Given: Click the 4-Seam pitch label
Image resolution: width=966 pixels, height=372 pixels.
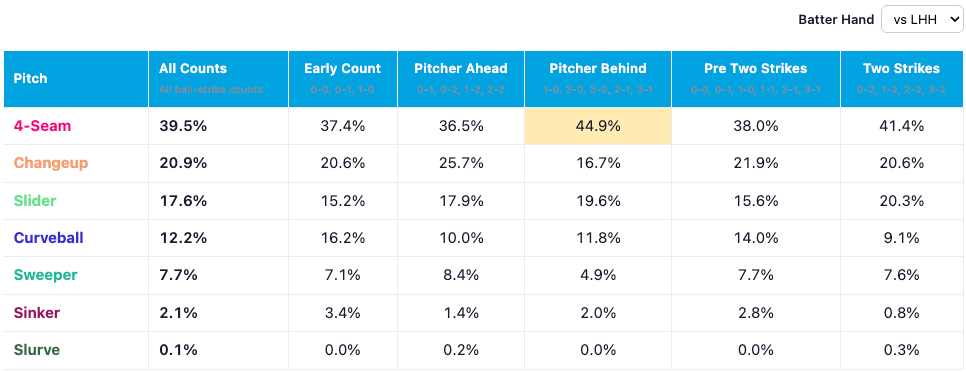Looking at the screenshot, I should click(43, 126).
